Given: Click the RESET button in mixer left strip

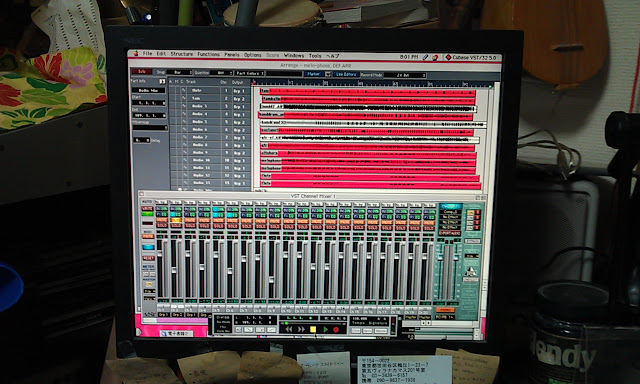Looking at the screenshot, I should tap(148, 258).
